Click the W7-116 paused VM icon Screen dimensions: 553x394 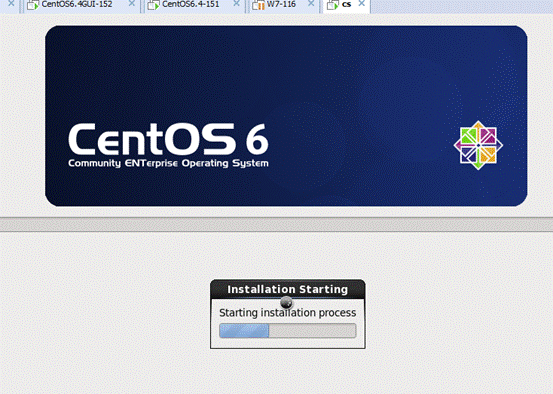coord(259,5)
